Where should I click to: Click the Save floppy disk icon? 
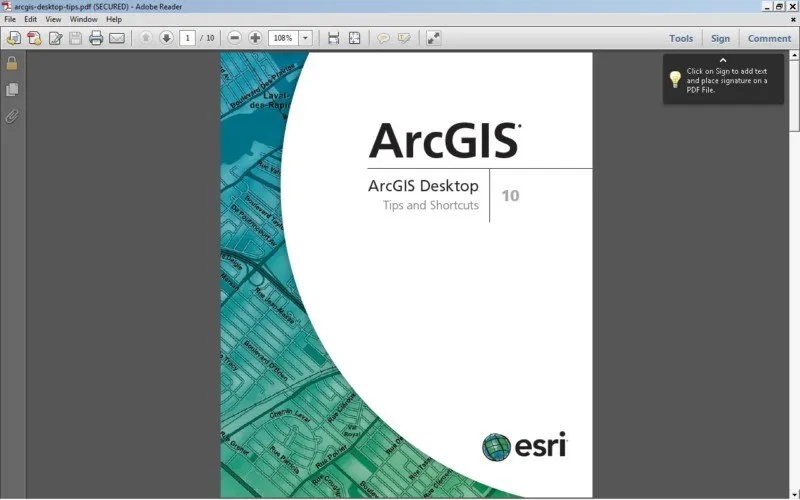tap(76, 38)
